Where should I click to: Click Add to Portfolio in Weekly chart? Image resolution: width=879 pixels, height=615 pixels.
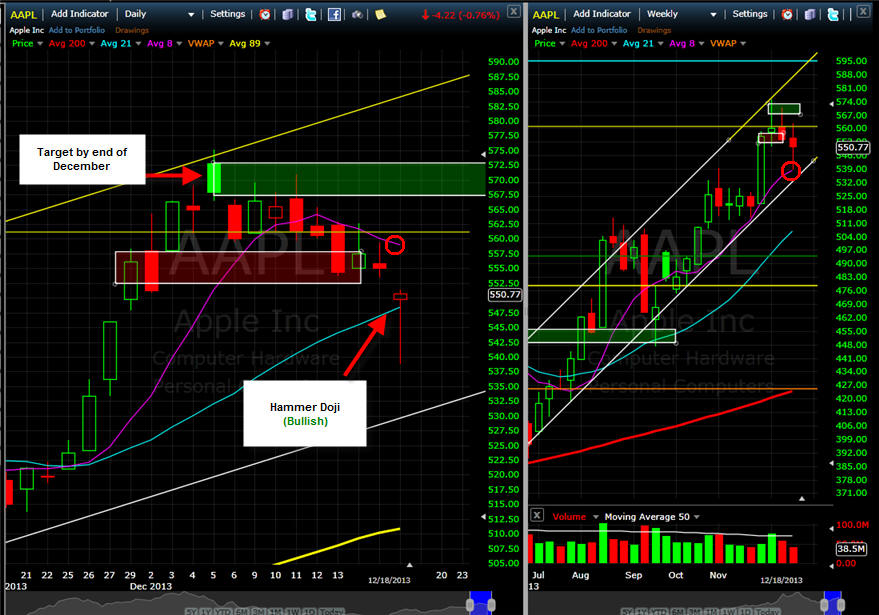tap(599, 30)
